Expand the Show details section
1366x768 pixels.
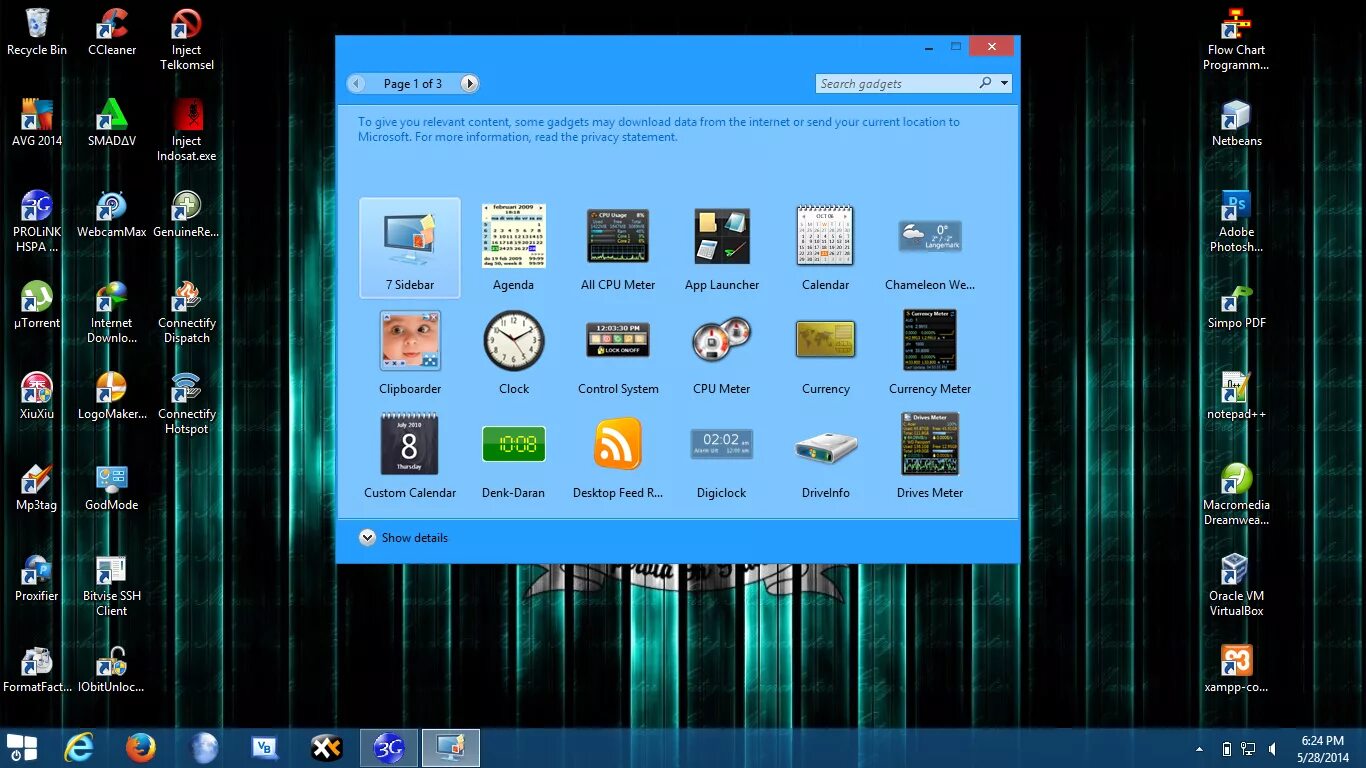(x=403, y=537)
